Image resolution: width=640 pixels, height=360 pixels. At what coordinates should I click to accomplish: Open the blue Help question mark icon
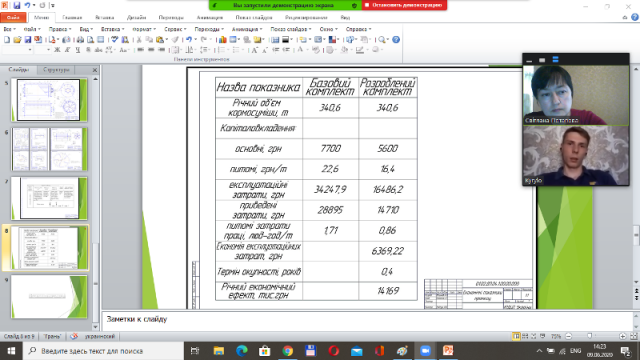[x=396, y=40]
